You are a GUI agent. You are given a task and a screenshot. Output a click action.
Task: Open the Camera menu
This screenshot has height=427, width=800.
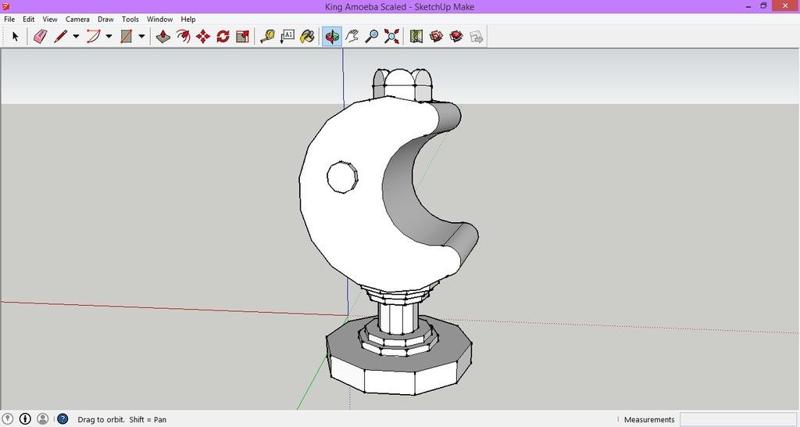coord(78,19)
